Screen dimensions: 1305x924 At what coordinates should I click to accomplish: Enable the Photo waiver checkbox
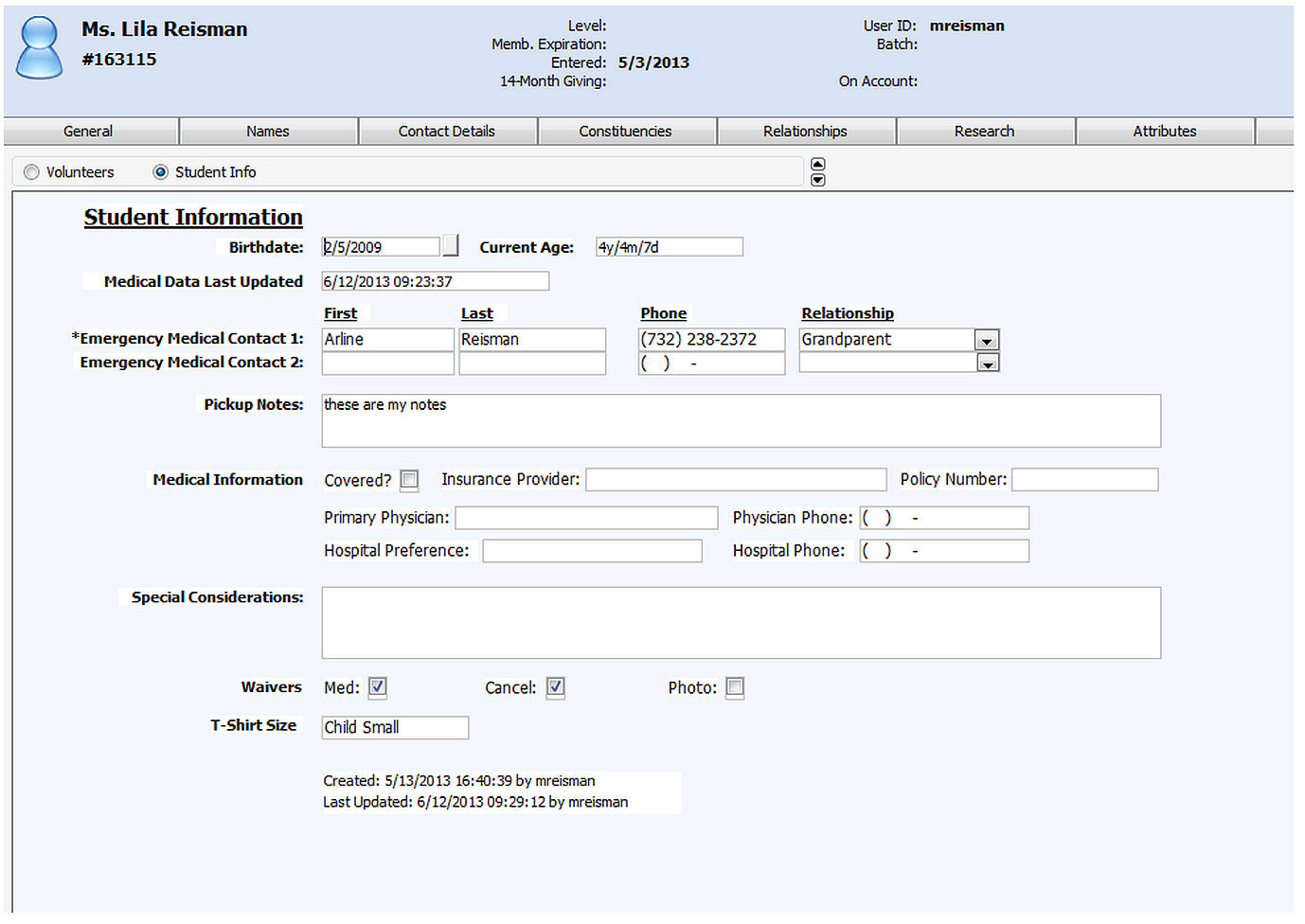735,687
